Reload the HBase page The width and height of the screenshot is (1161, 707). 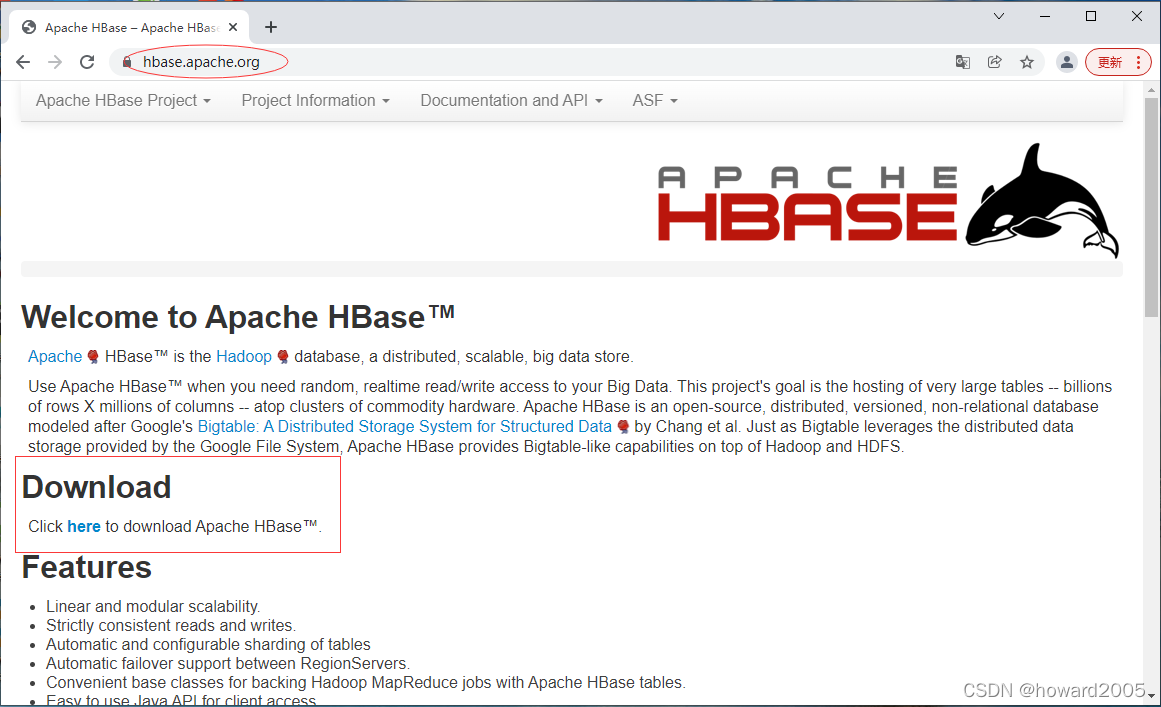pyautogui.click(x=87, y=62)
